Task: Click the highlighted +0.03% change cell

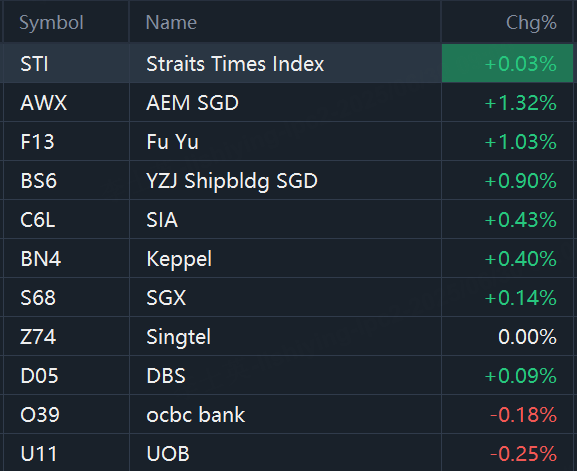Action: (x=507, y=63)
